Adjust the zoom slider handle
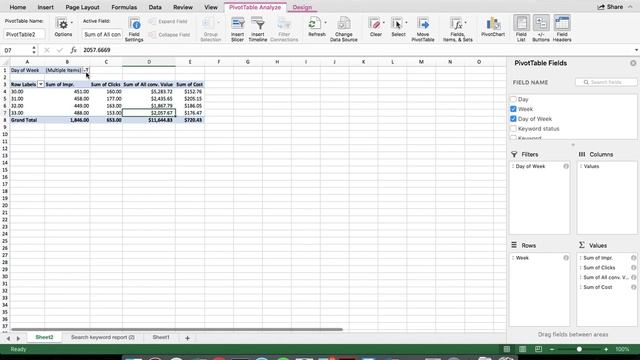Screen dimensions: 640x360 click(x=579, y=349)
